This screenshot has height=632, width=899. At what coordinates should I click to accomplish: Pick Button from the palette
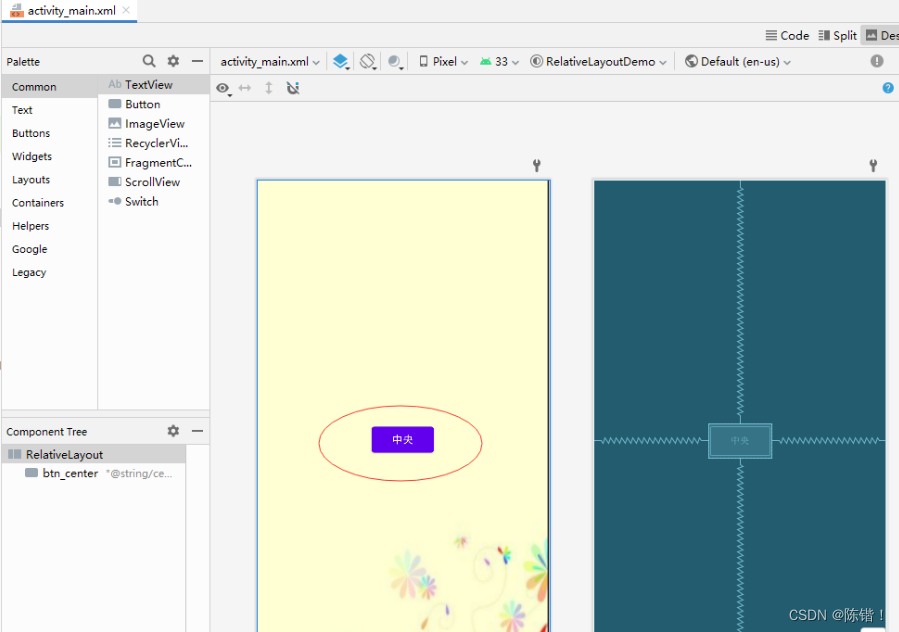[x=153, y=104]
